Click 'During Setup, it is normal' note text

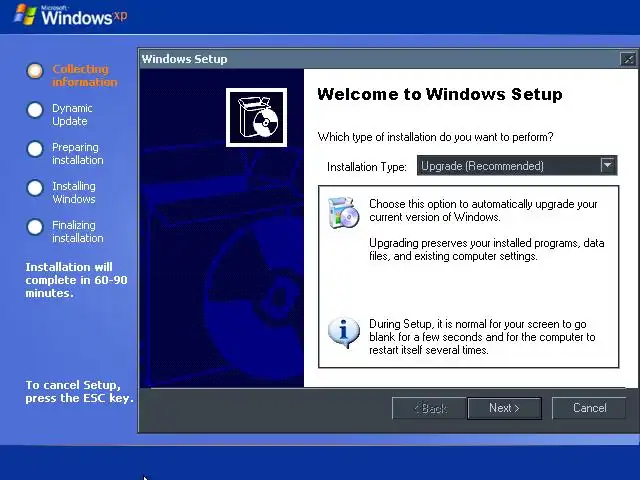[x=482, y=337]
